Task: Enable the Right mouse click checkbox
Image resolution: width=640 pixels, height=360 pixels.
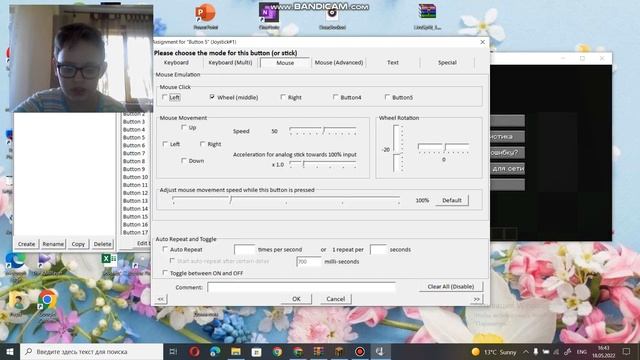Action: [283, 97]
